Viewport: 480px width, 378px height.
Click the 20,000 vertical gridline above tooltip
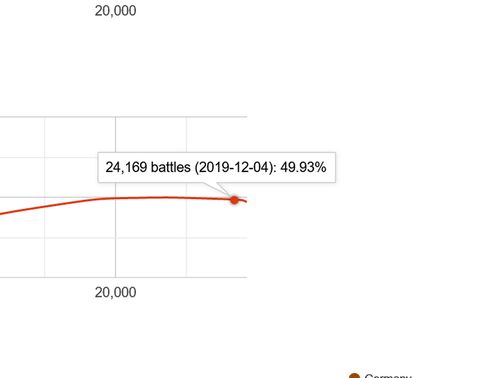pyautogui.click(x=116, y=134)
